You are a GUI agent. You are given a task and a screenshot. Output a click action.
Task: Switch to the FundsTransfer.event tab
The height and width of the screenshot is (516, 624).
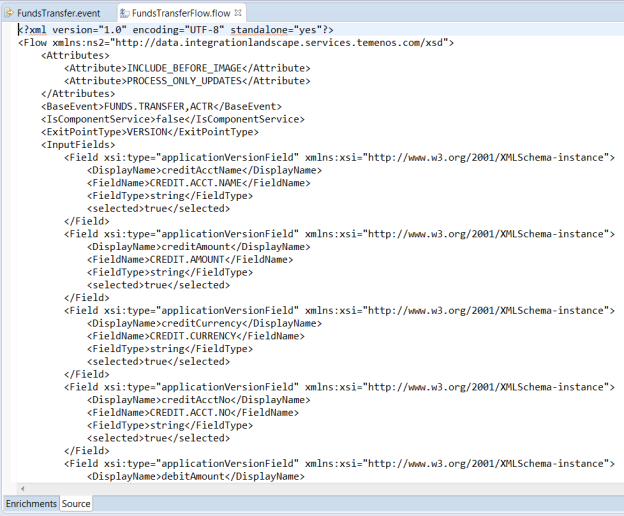[58, 13]
